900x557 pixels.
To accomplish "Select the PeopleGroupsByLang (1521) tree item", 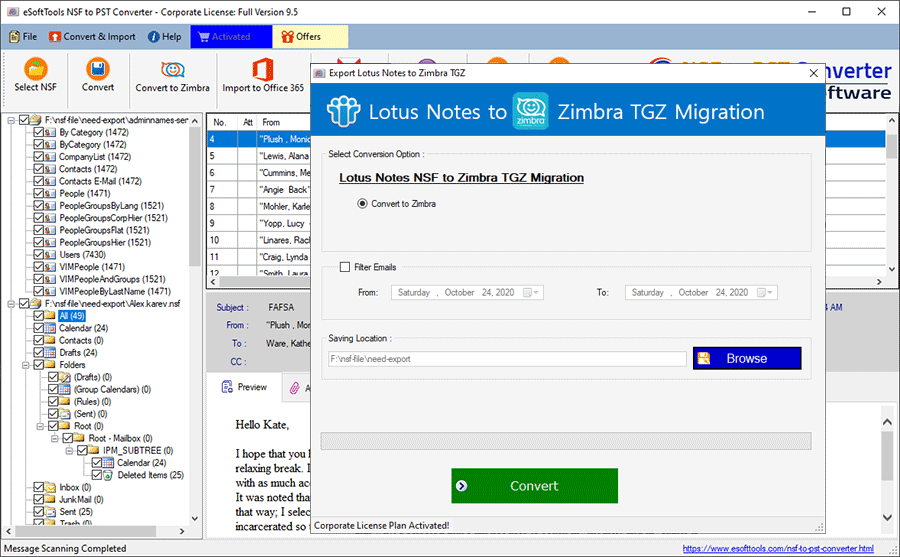I will pyautogui.click(x=111, y=206).
